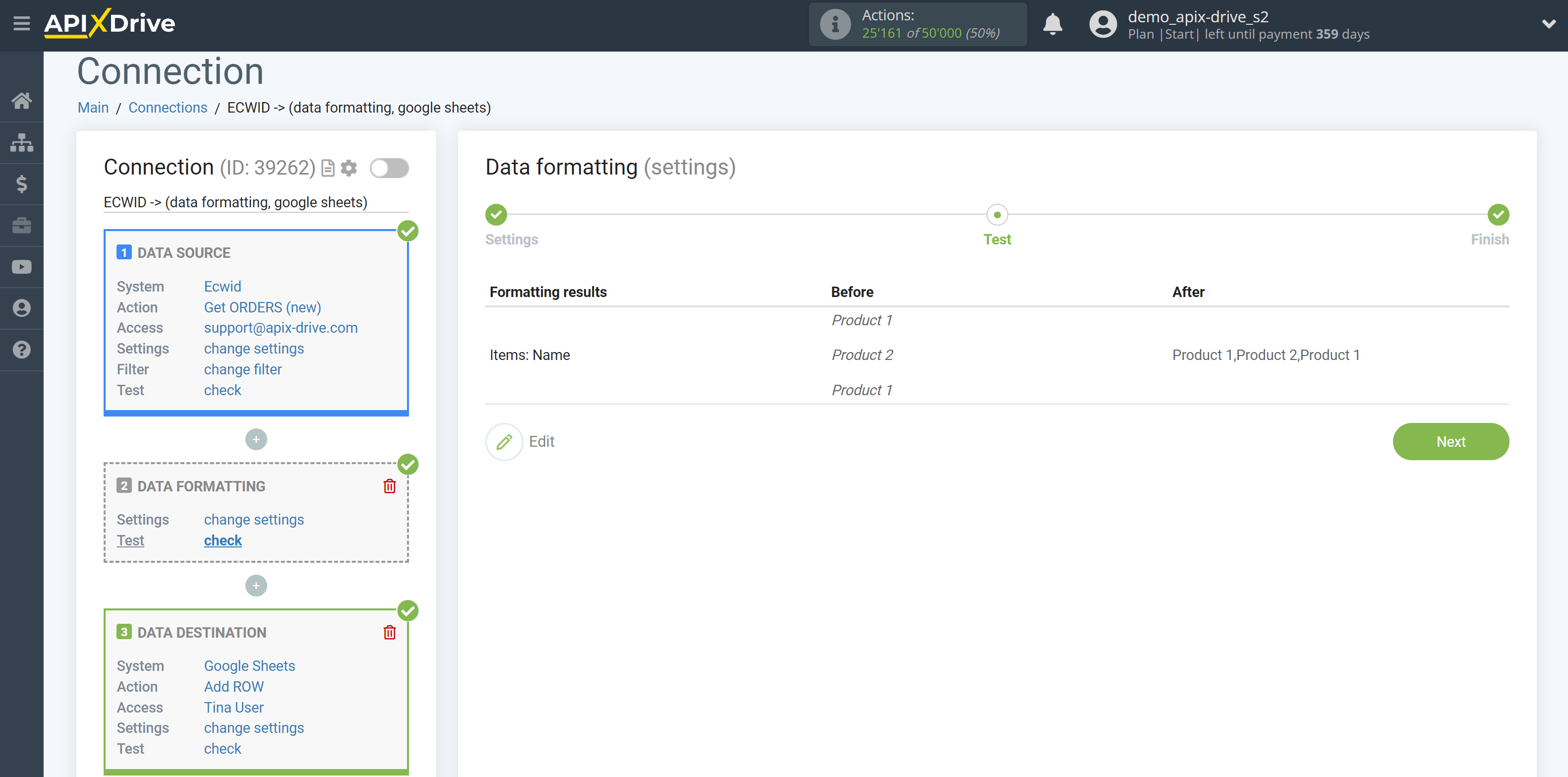Open notifications bell
The width and height of the screenshot is (1568, 777).
[1052, 24]
